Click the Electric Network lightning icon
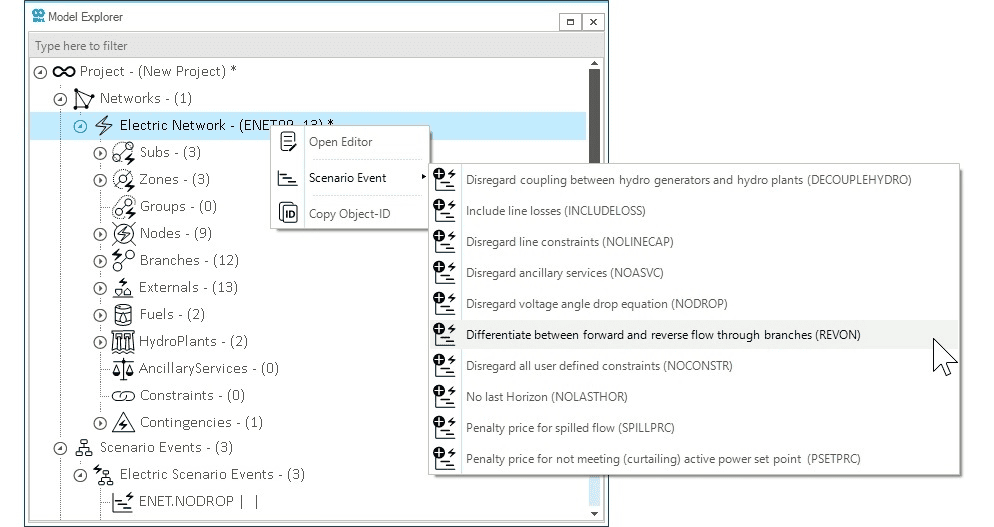 coord(104,126)
